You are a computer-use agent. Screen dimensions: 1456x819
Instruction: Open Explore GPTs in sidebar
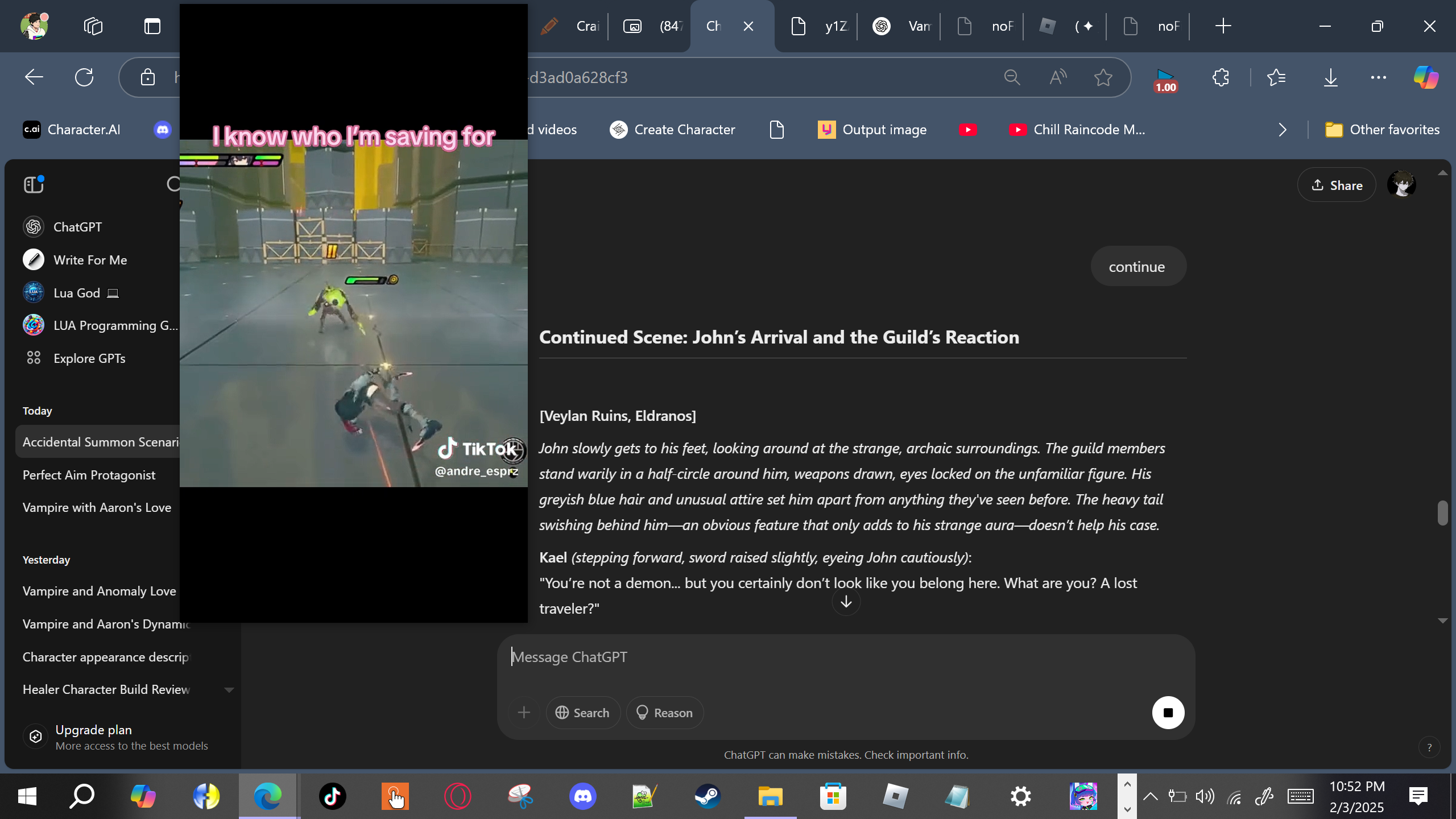74,358
